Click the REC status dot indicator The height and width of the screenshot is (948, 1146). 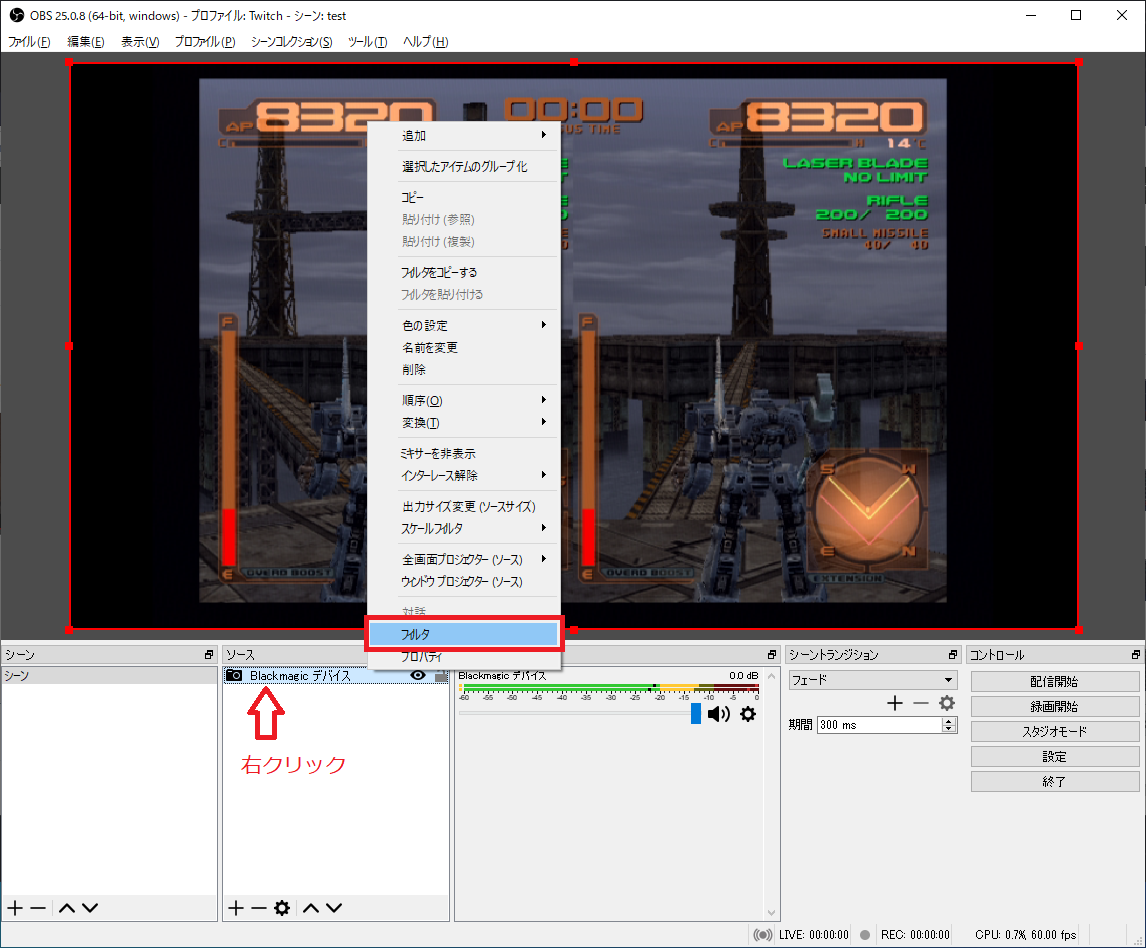[865, 935]
